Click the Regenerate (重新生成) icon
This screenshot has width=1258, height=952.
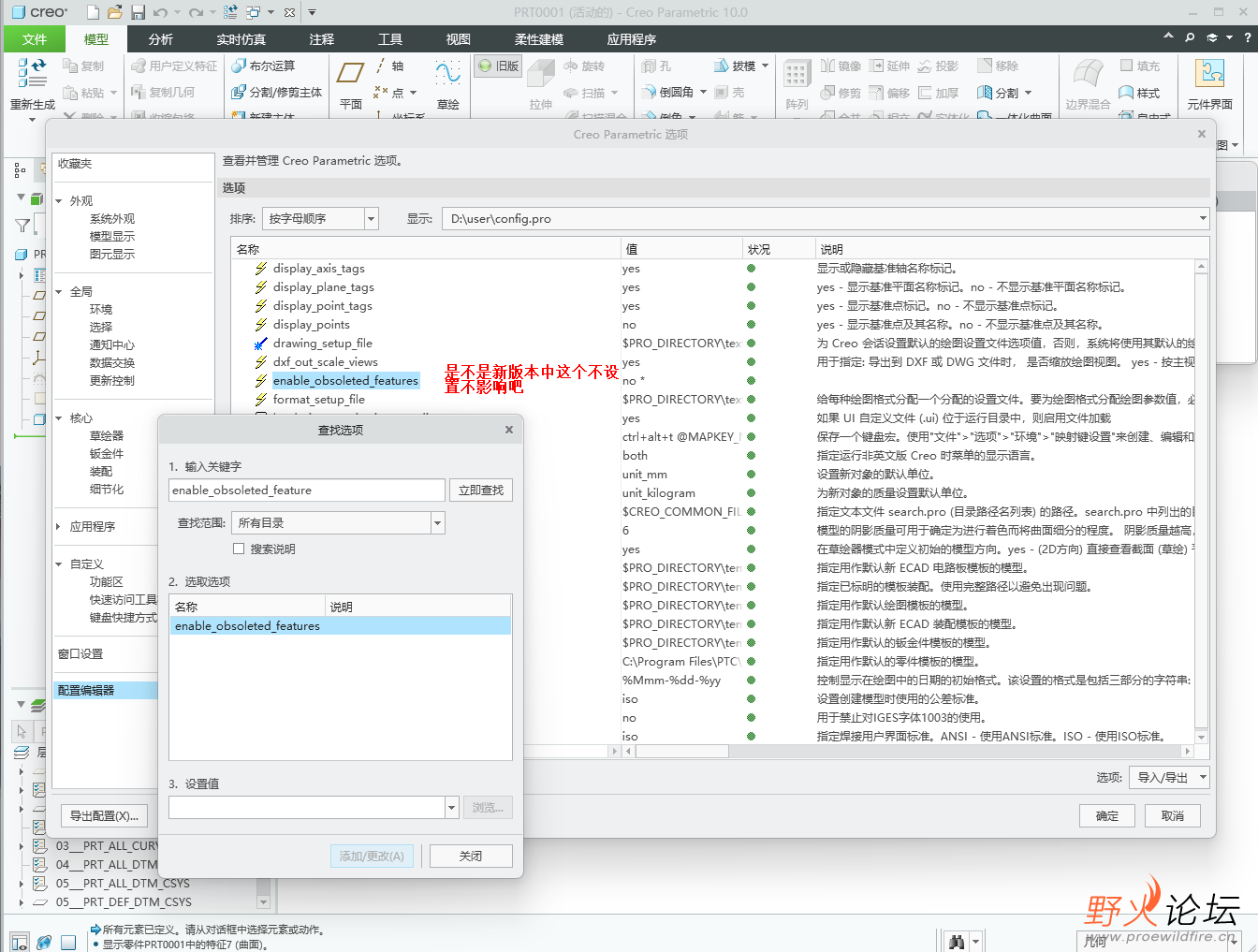coord(32,73)
